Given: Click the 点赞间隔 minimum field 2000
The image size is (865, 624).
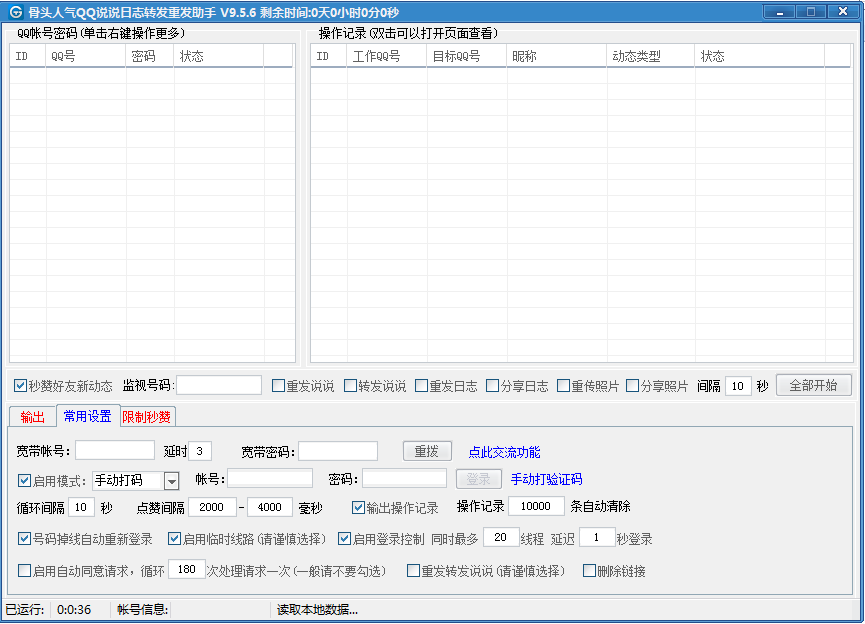Looking at the screenshot, I should click(x=212, y=506).
